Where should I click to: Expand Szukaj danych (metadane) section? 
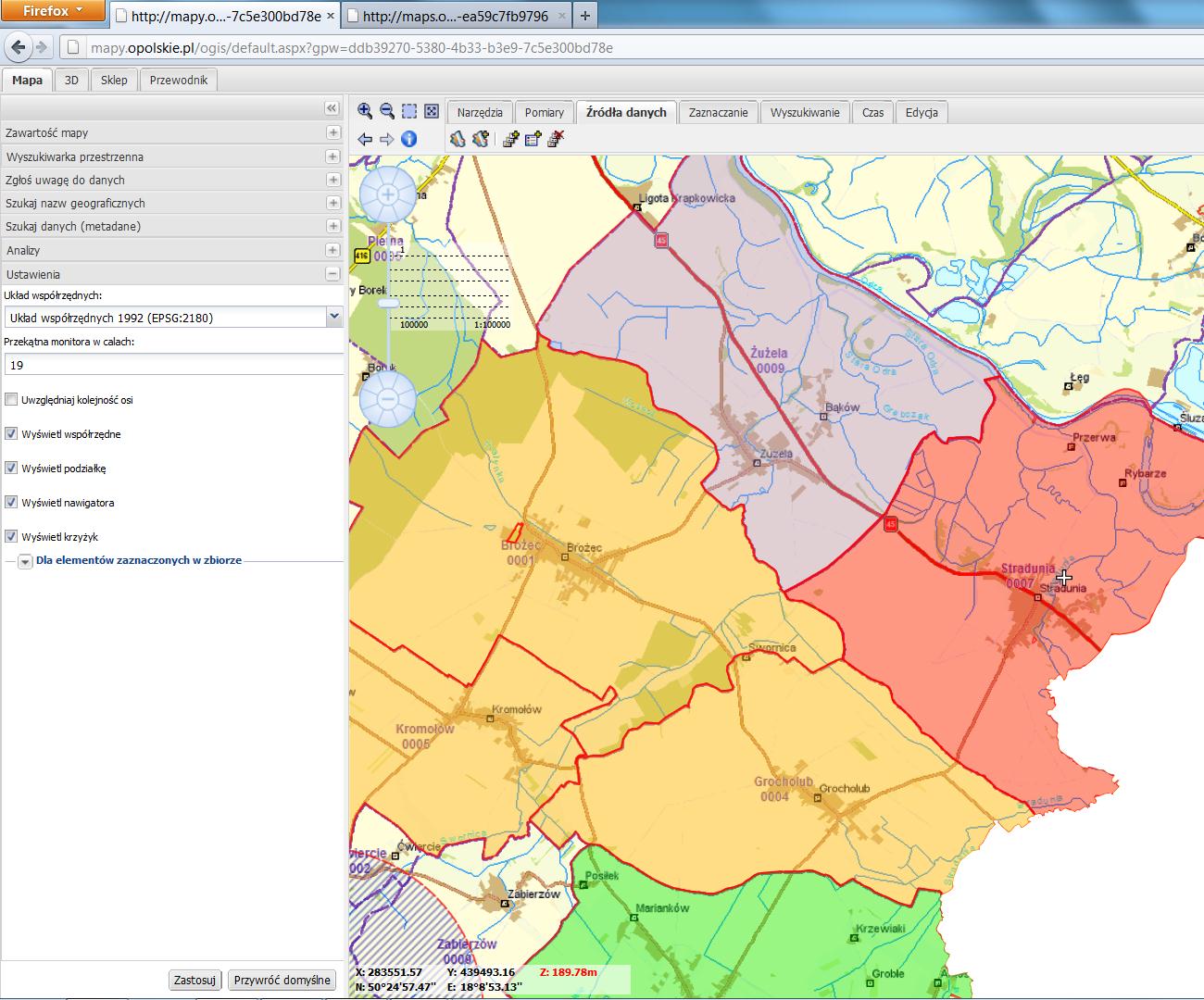[x=332, y=226]
